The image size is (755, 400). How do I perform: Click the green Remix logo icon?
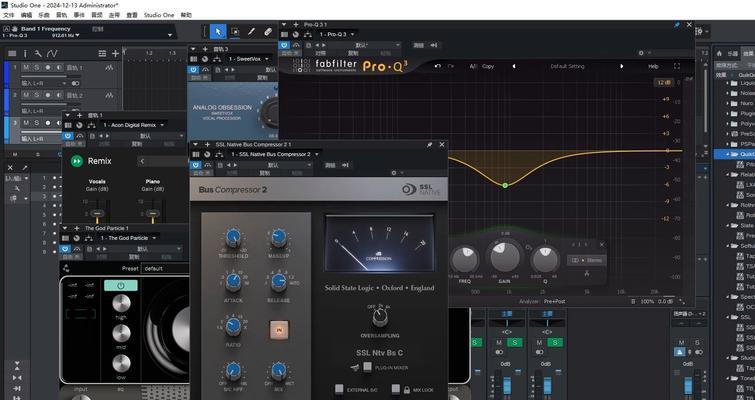pos(76,161)
